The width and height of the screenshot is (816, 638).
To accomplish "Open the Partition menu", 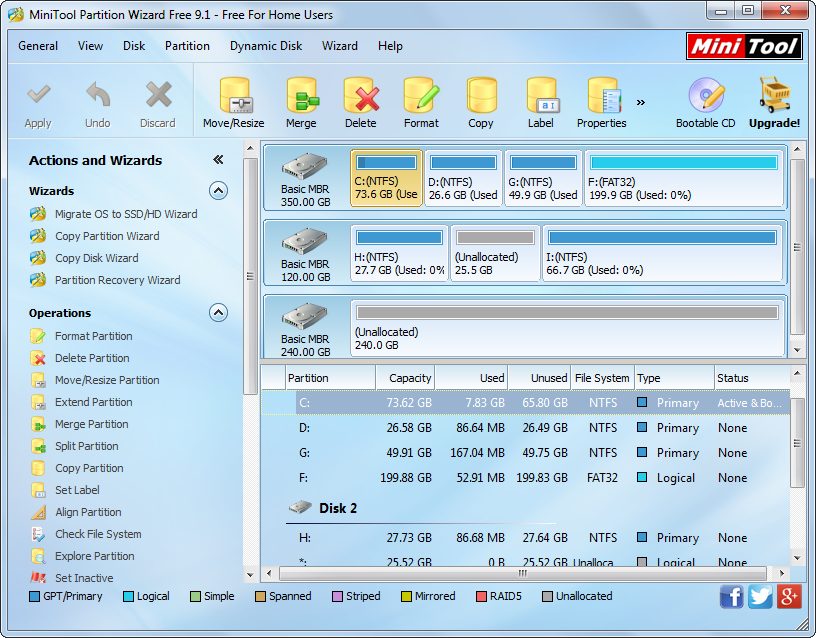I will click(187, 46).
